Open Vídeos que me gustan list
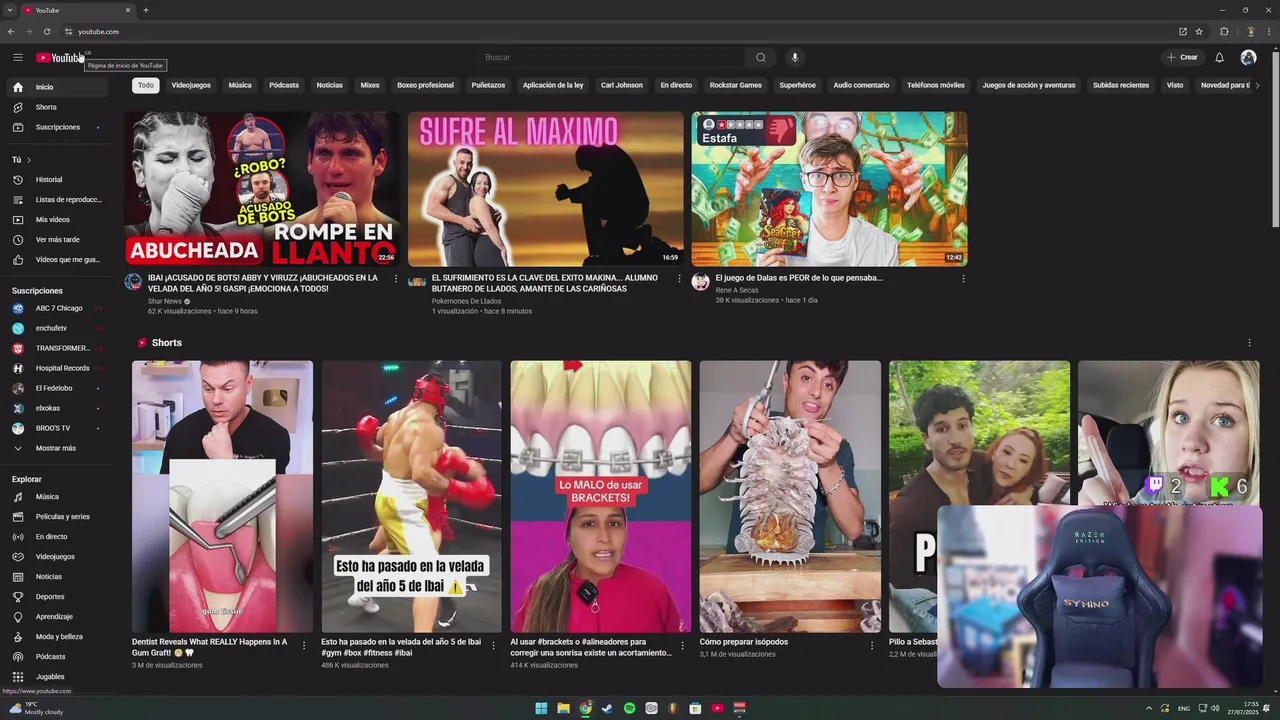The image size is (1280, 720). click(x=55, y=260)
